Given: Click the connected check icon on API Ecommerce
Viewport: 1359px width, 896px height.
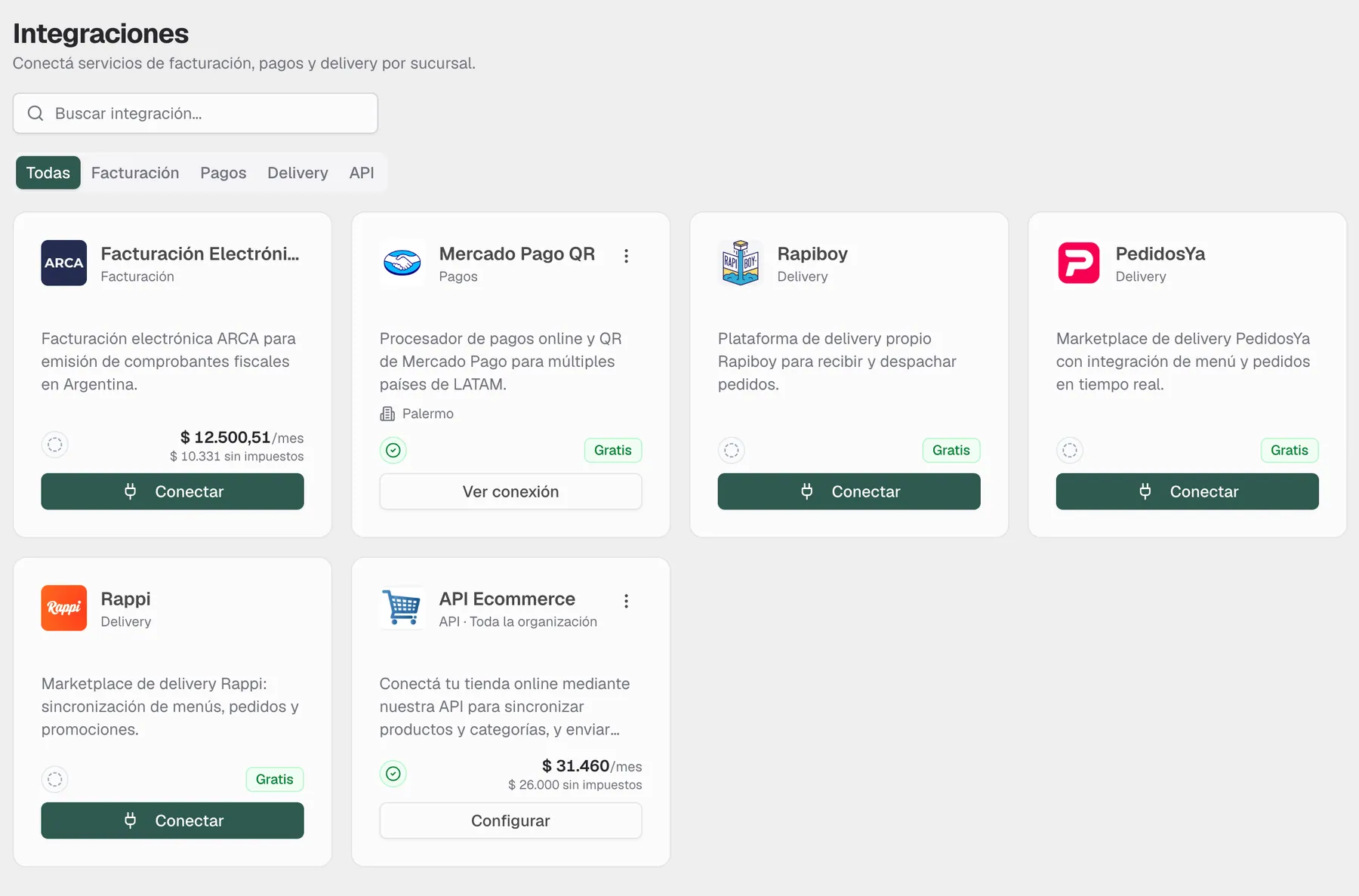Looking at the screenshot, I should click(x=393, y=773).
